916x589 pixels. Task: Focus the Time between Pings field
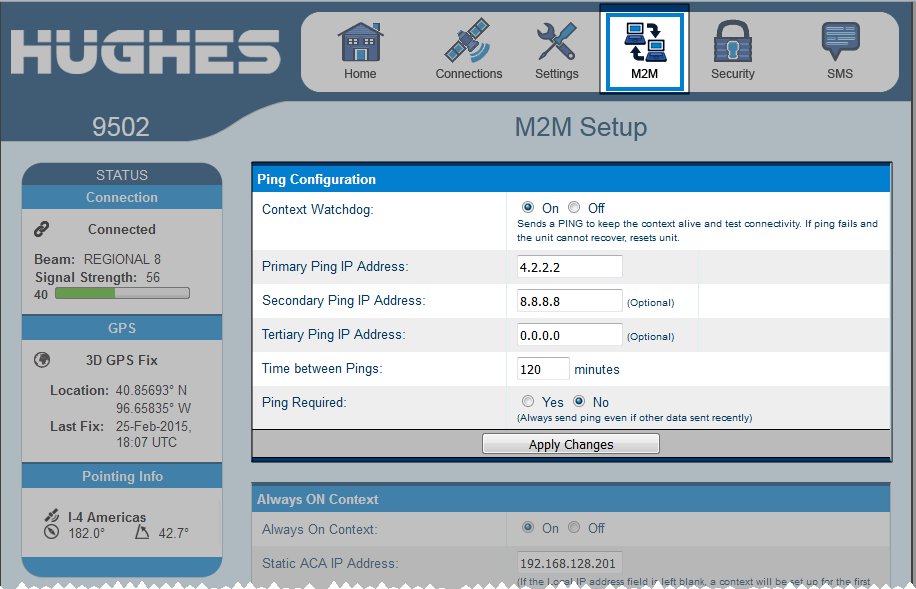[543, 369]
